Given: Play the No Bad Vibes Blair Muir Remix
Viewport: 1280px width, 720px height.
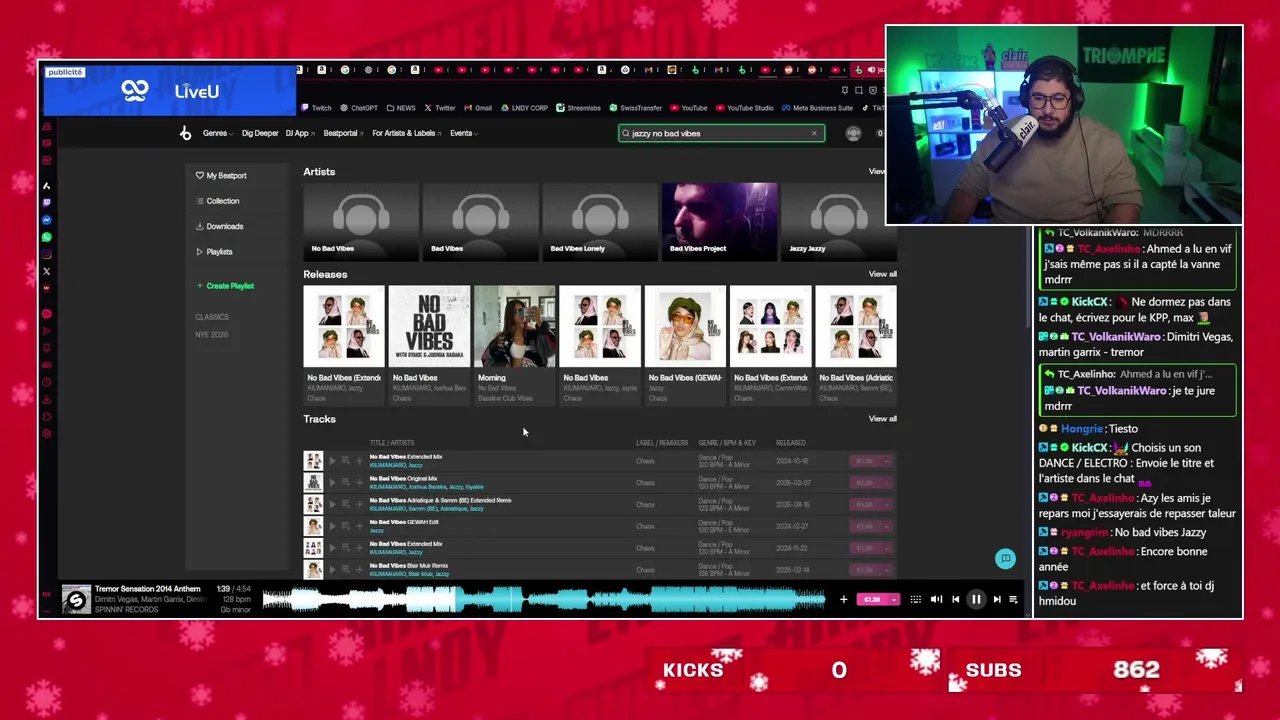Looking at the screenshot, I should [x=332, y=570].
